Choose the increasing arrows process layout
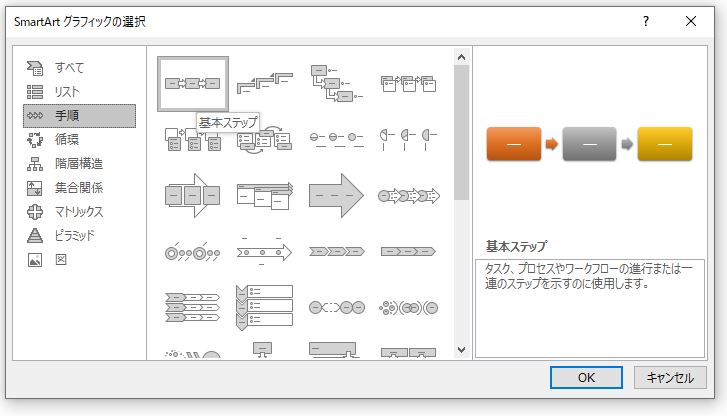Screen dimensions: 727x416 point(265,195)
